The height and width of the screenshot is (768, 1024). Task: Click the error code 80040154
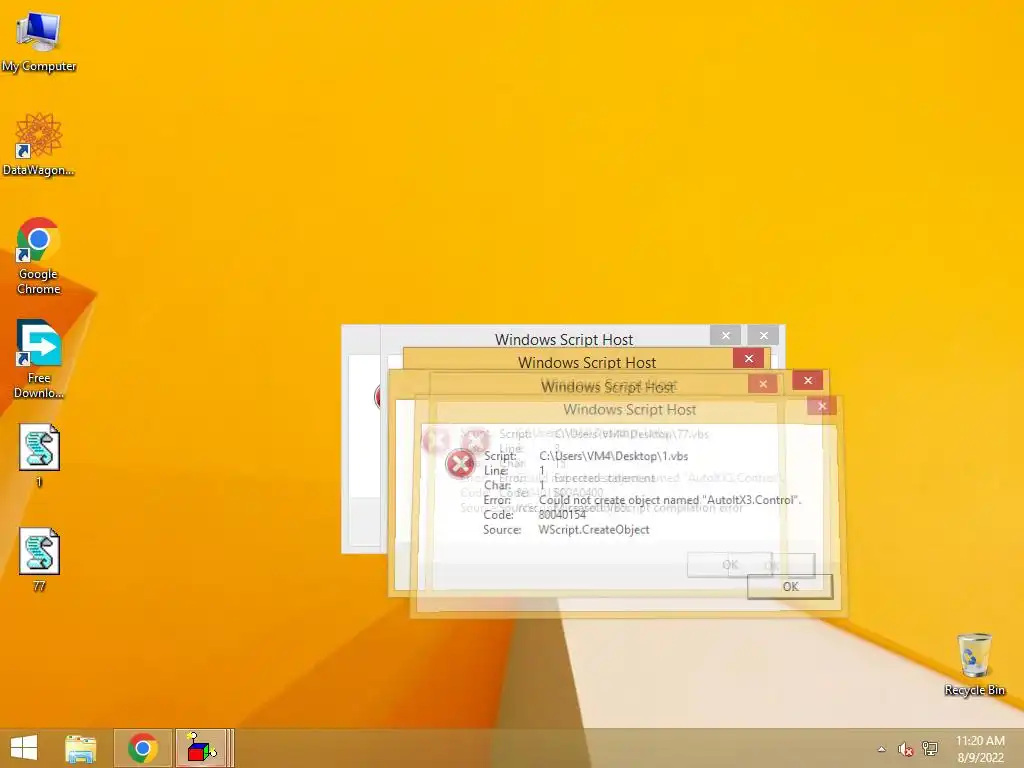[x=562, y=515]
